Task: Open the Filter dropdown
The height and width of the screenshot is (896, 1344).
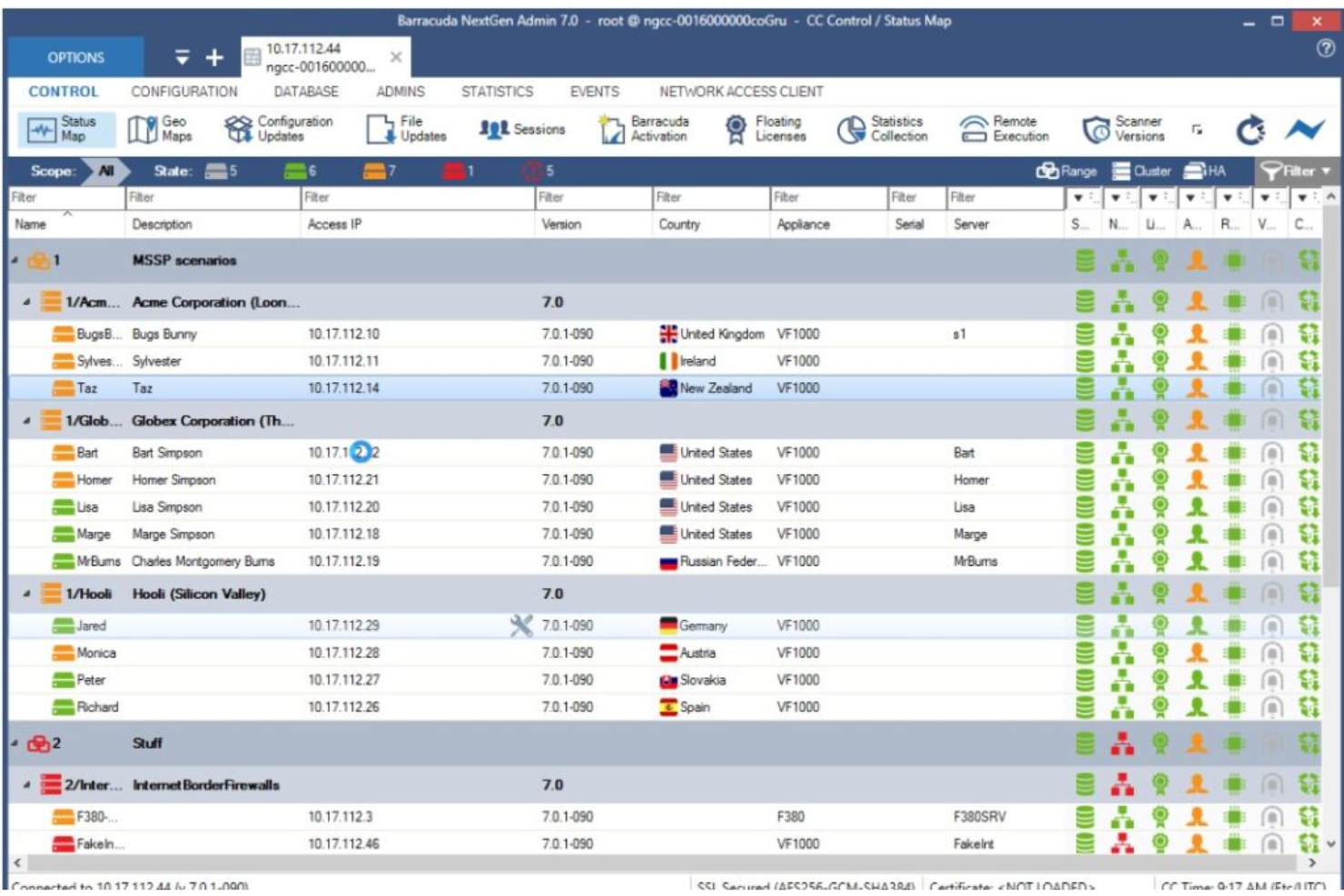Action: coord(1296,171)
